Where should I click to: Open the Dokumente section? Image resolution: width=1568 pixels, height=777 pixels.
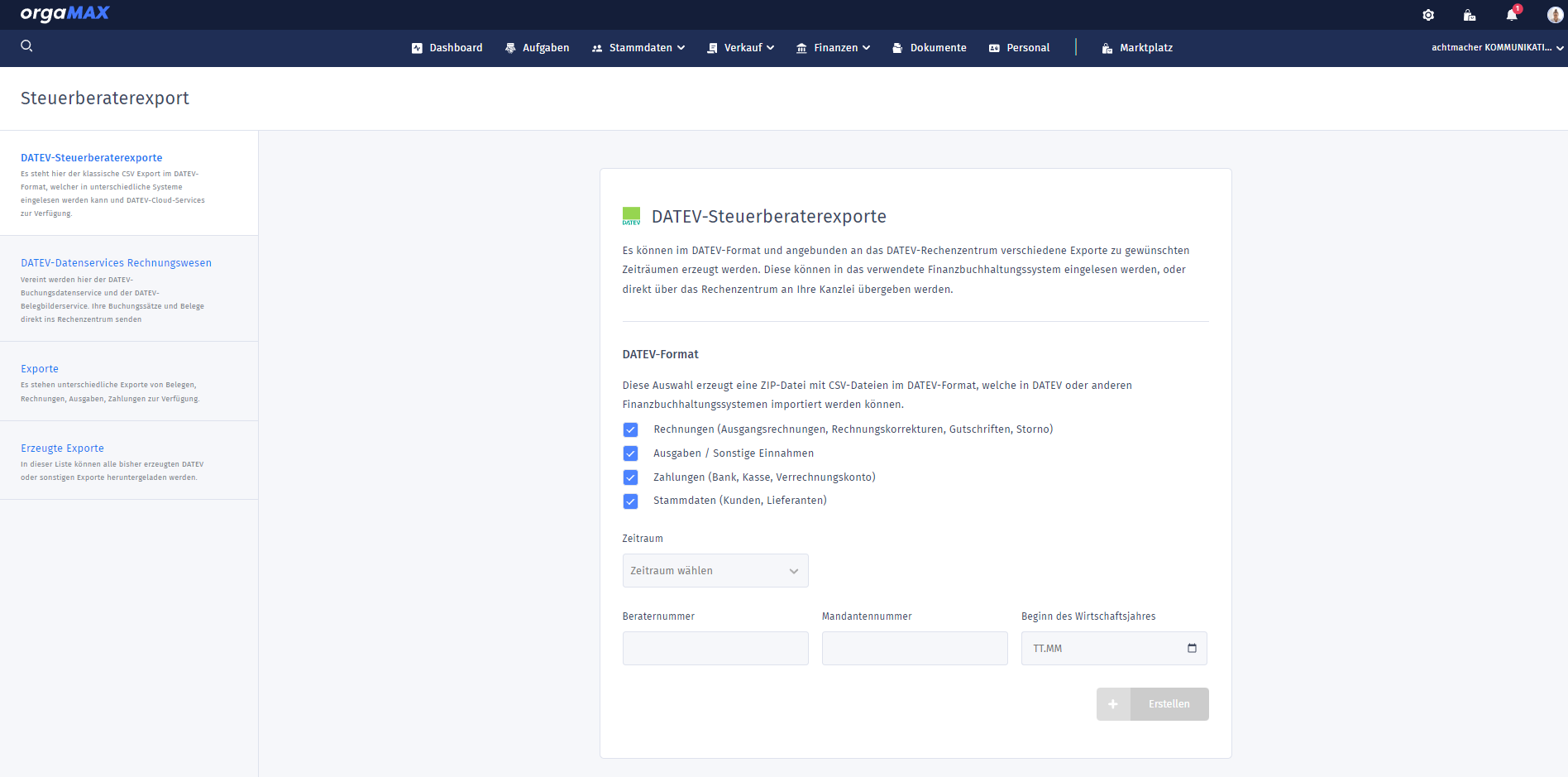pos(930,48)
